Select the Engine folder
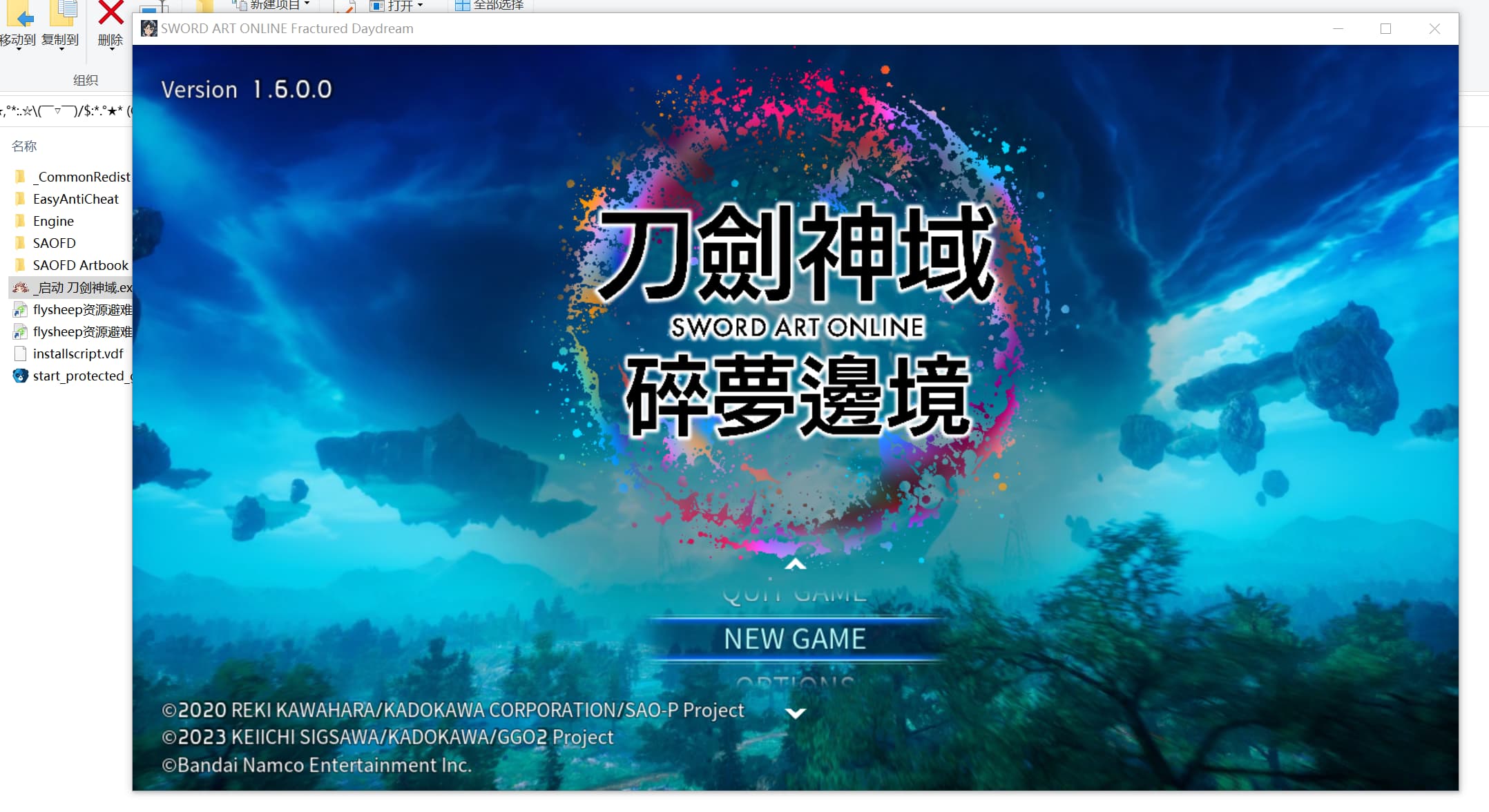1489x812 pixels. coord(53,221)
